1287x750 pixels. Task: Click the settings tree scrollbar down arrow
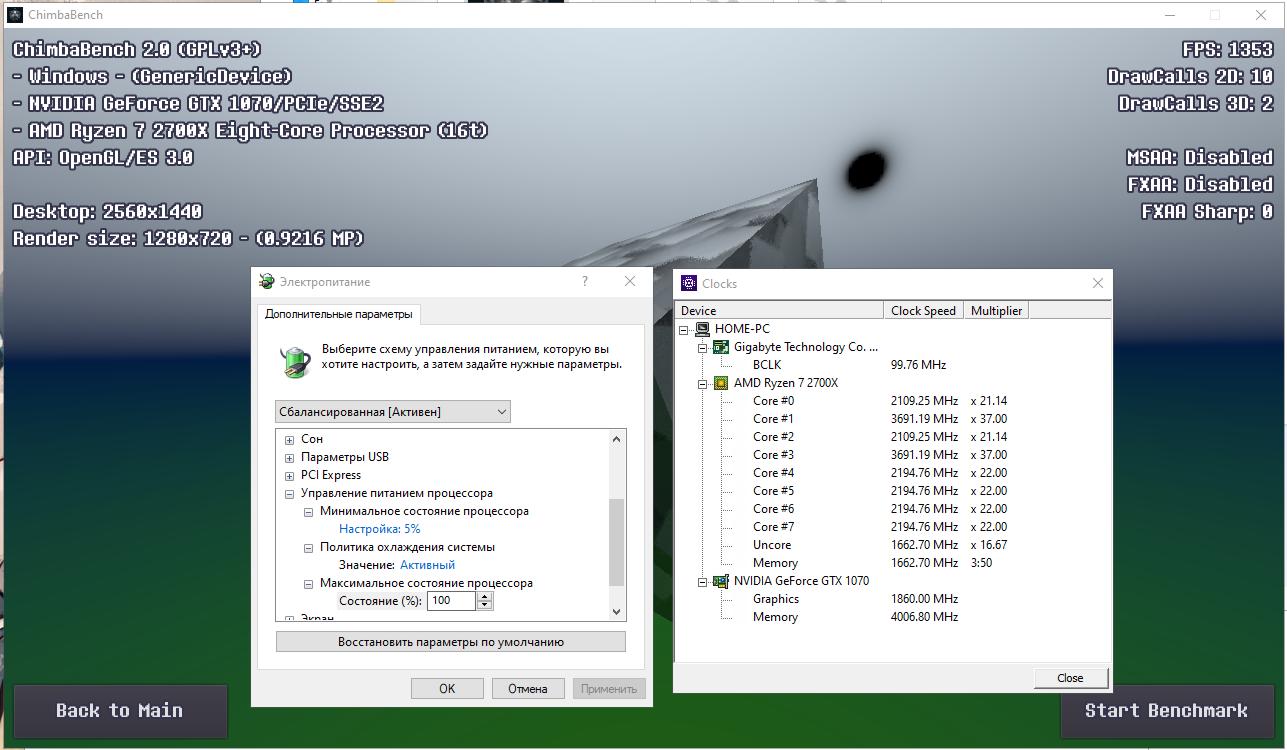click(x=617, y=611)
